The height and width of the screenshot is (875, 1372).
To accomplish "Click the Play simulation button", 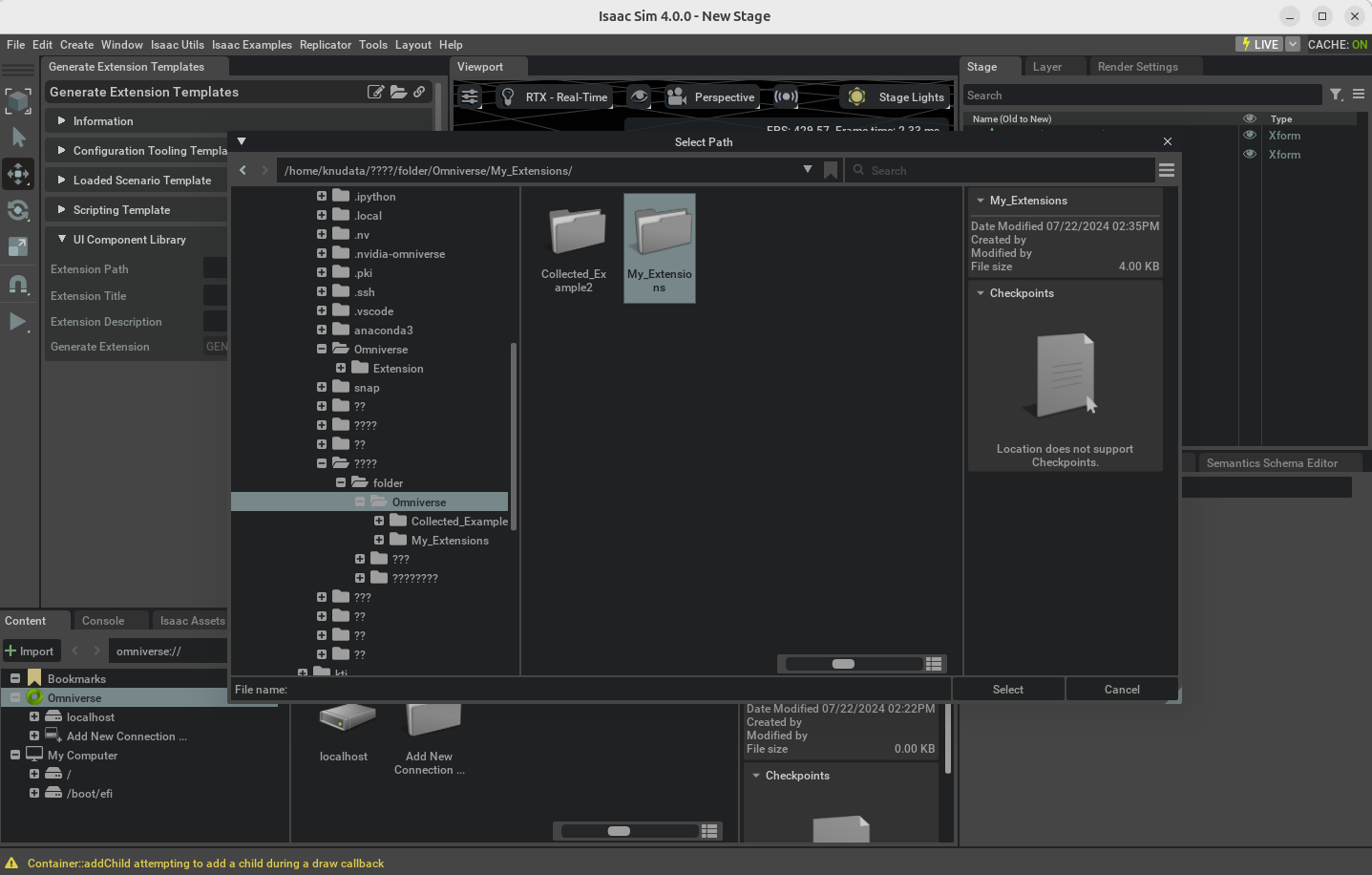I will [x=18, y=321].
